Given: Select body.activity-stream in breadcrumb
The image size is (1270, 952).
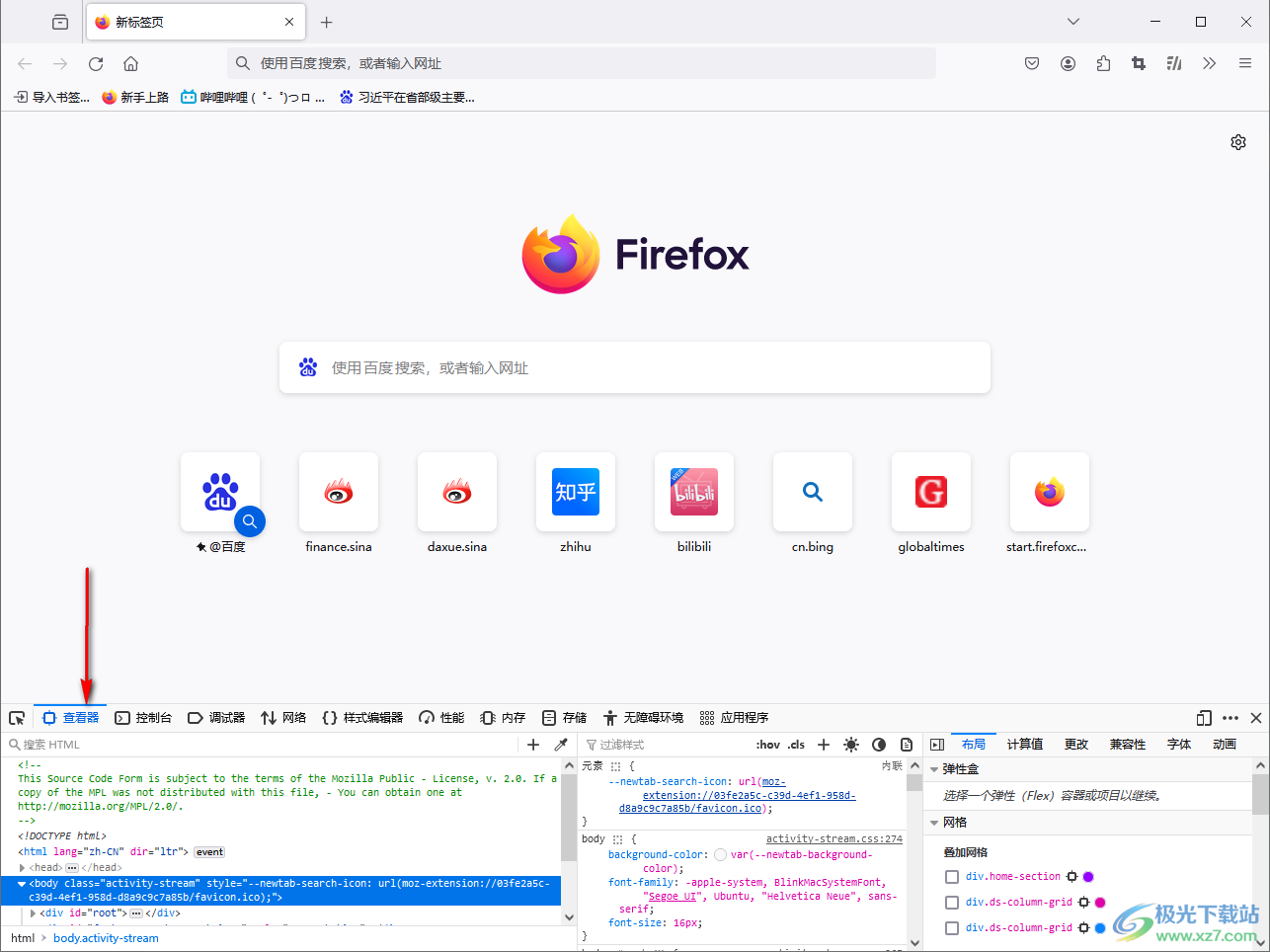Looking at the screenshot, I should pyautogui.click(x=106, y=938).
